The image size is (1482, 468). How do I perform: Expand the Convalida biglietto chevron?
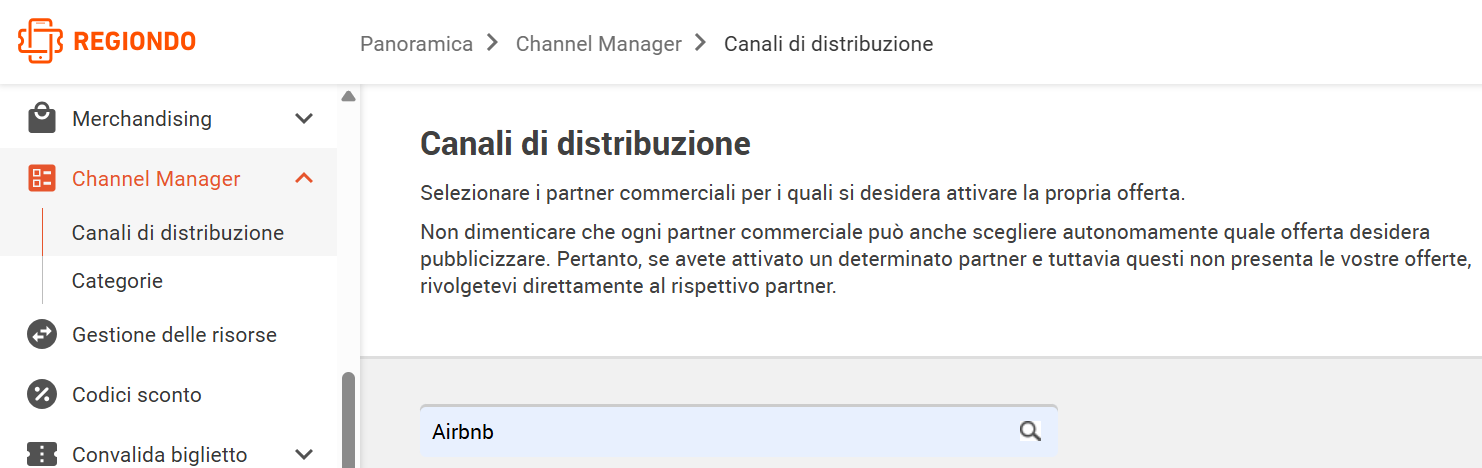point(305,455)
